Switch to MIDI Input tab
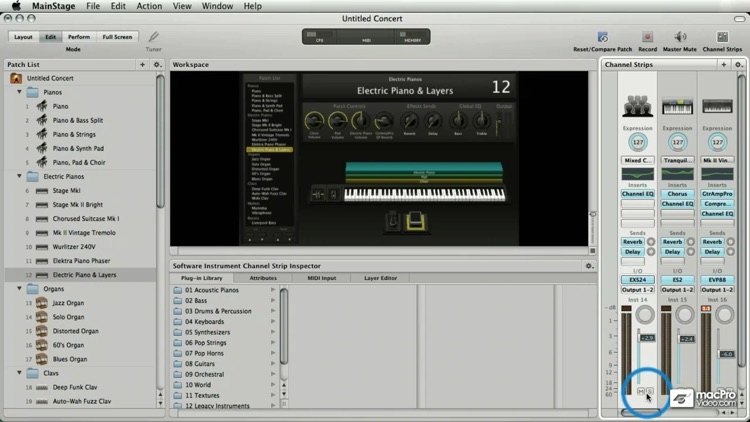750x422 pixels. [x=321, y=278]
